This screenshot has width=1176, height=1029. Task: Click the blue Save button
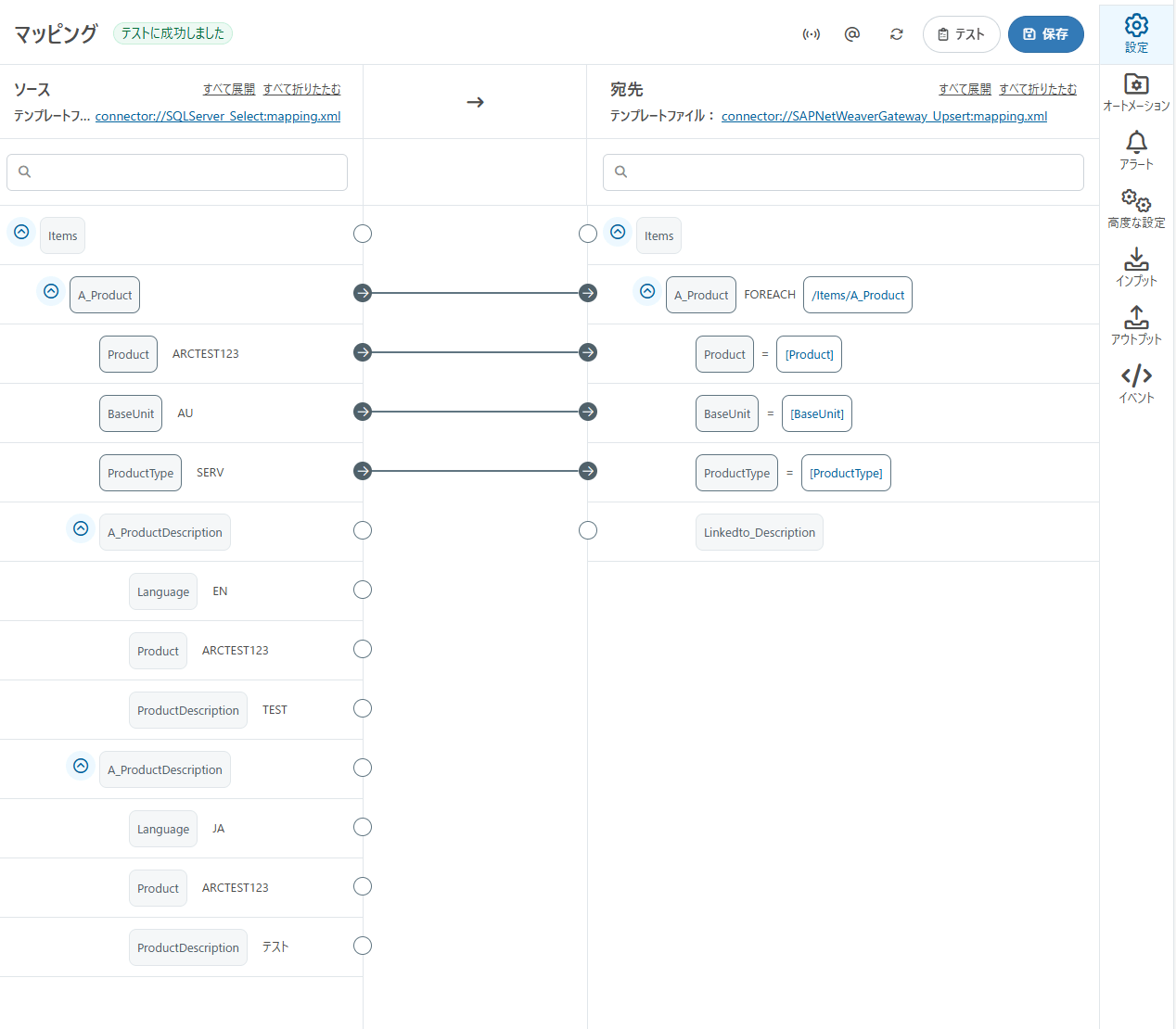click(1046, 34)
